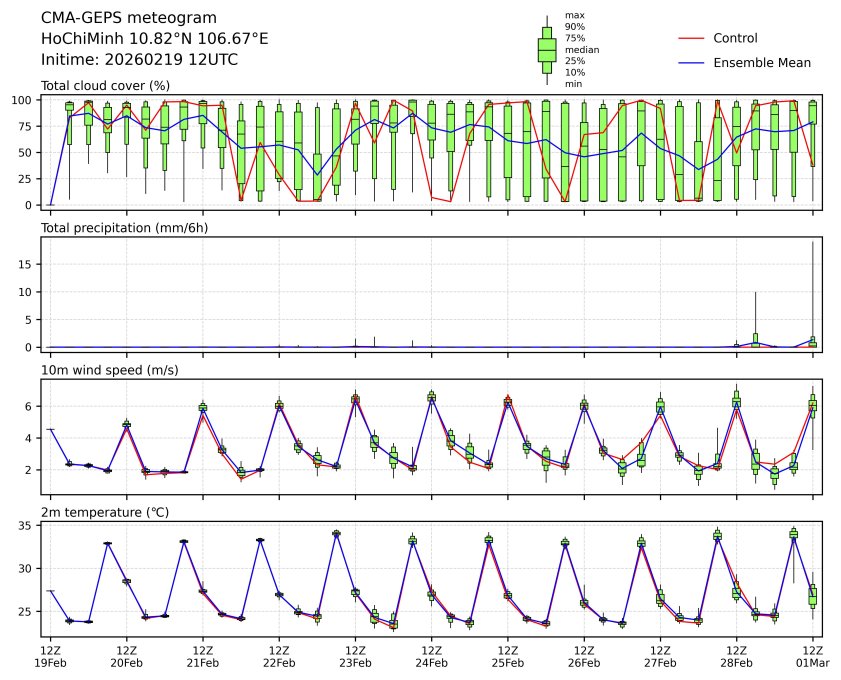The height and width of the screenshot is (680, 841).
Task: Click the 12Z 19Feb x-axis label
Action: click(x=50, y=655)
